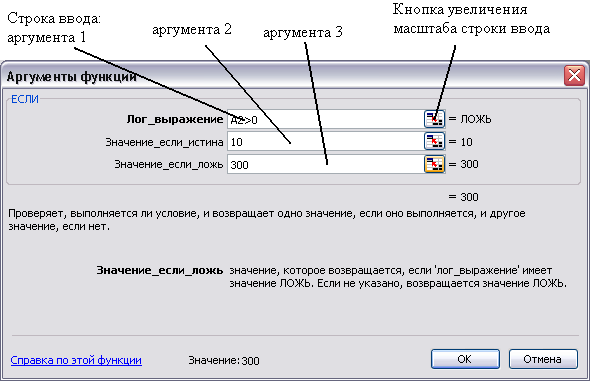
Task: Click the 'Значение: 300' text at bottom
Action: click(x=224, y=360)
